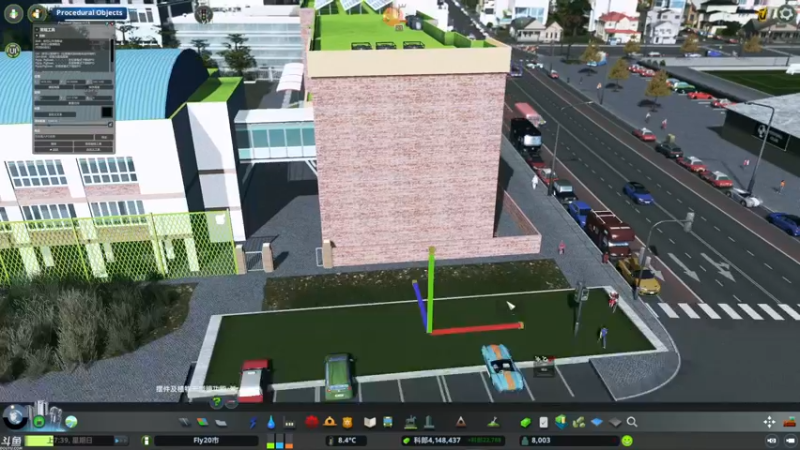Click the text input field near panel bottom
The width and height of the screenshot is (800, 450).
pos(64,137)
